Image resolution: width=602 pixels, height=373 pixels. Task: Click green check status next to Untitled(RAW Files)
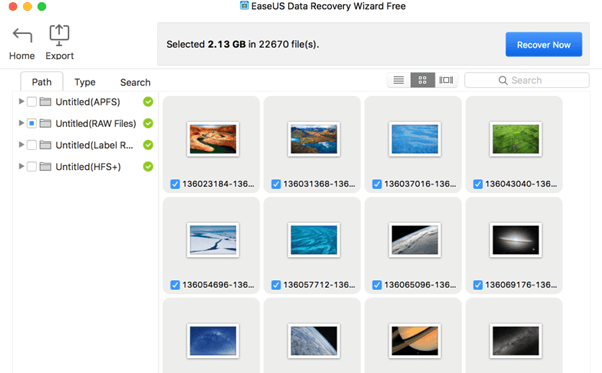tap(148, 123)
